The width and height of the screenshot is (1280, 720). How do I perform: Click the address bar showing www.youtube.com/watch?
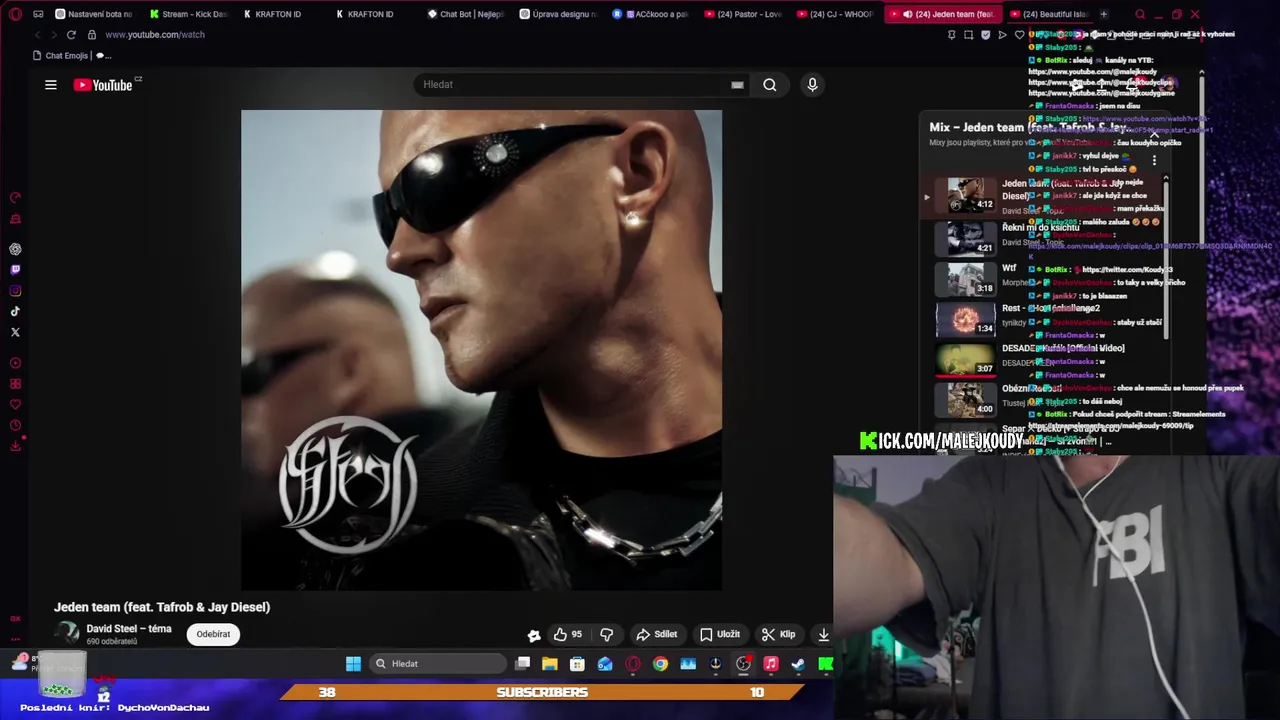(x=155, y=34)
